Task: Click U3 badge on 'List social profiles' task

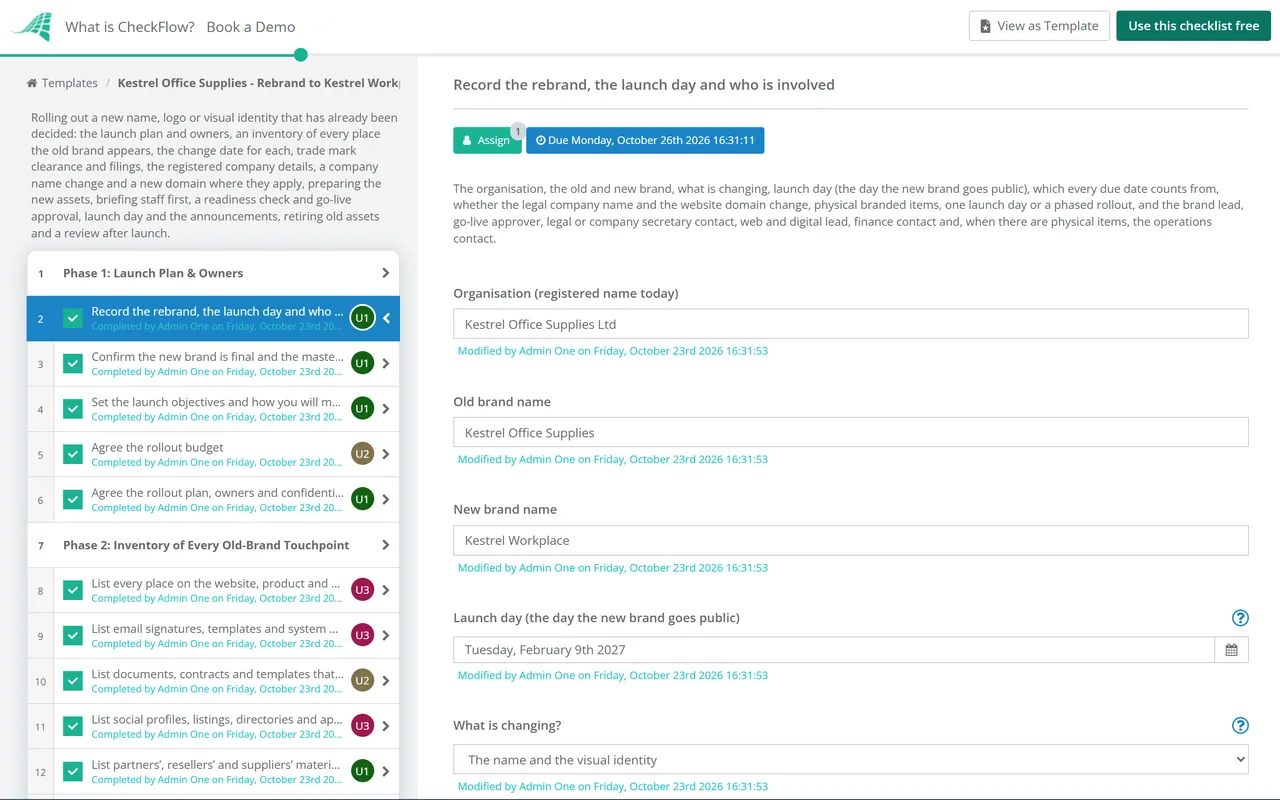Action: click(362, 726)
